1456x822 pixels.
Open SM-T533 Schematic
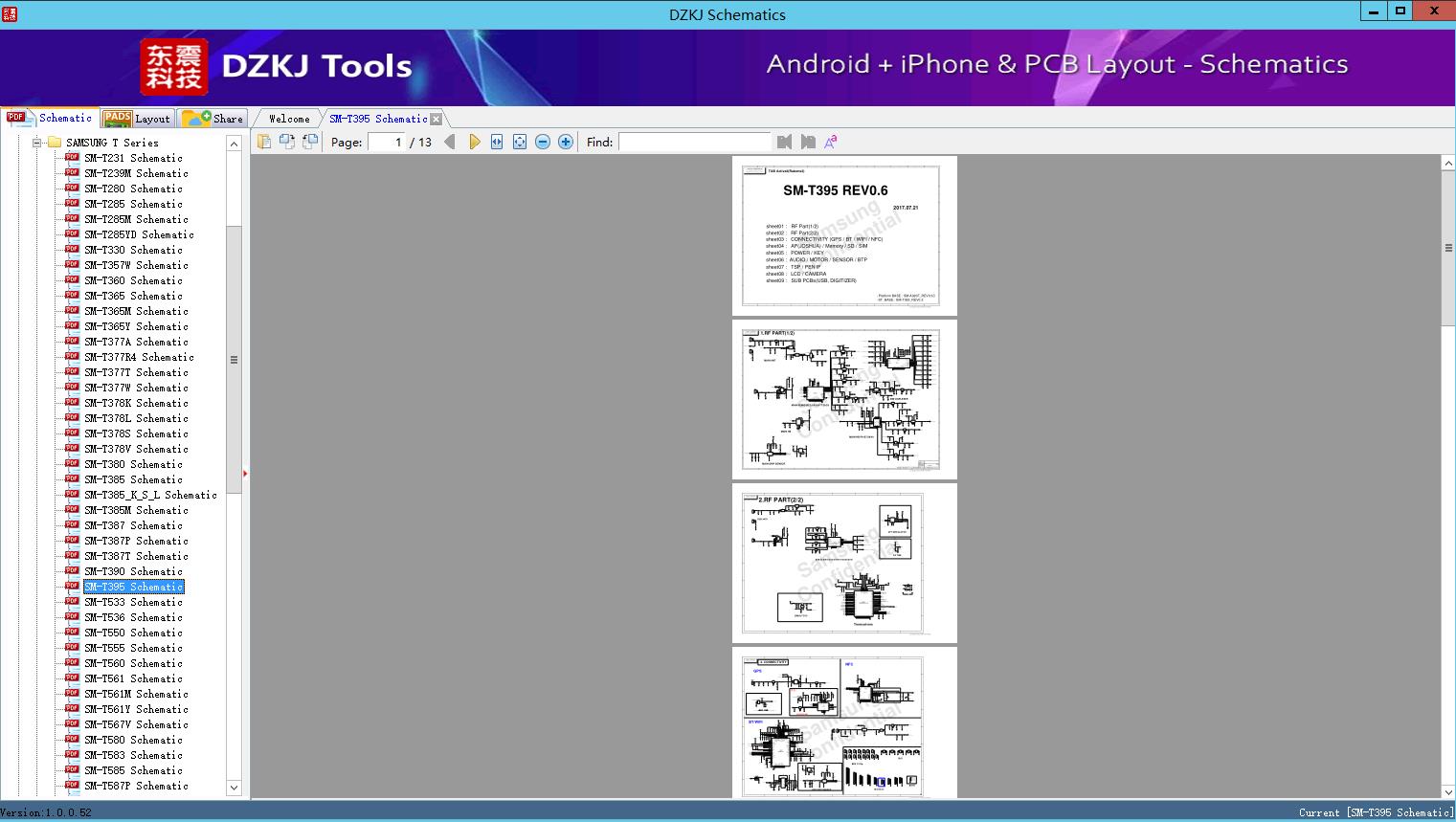(133, 602)
